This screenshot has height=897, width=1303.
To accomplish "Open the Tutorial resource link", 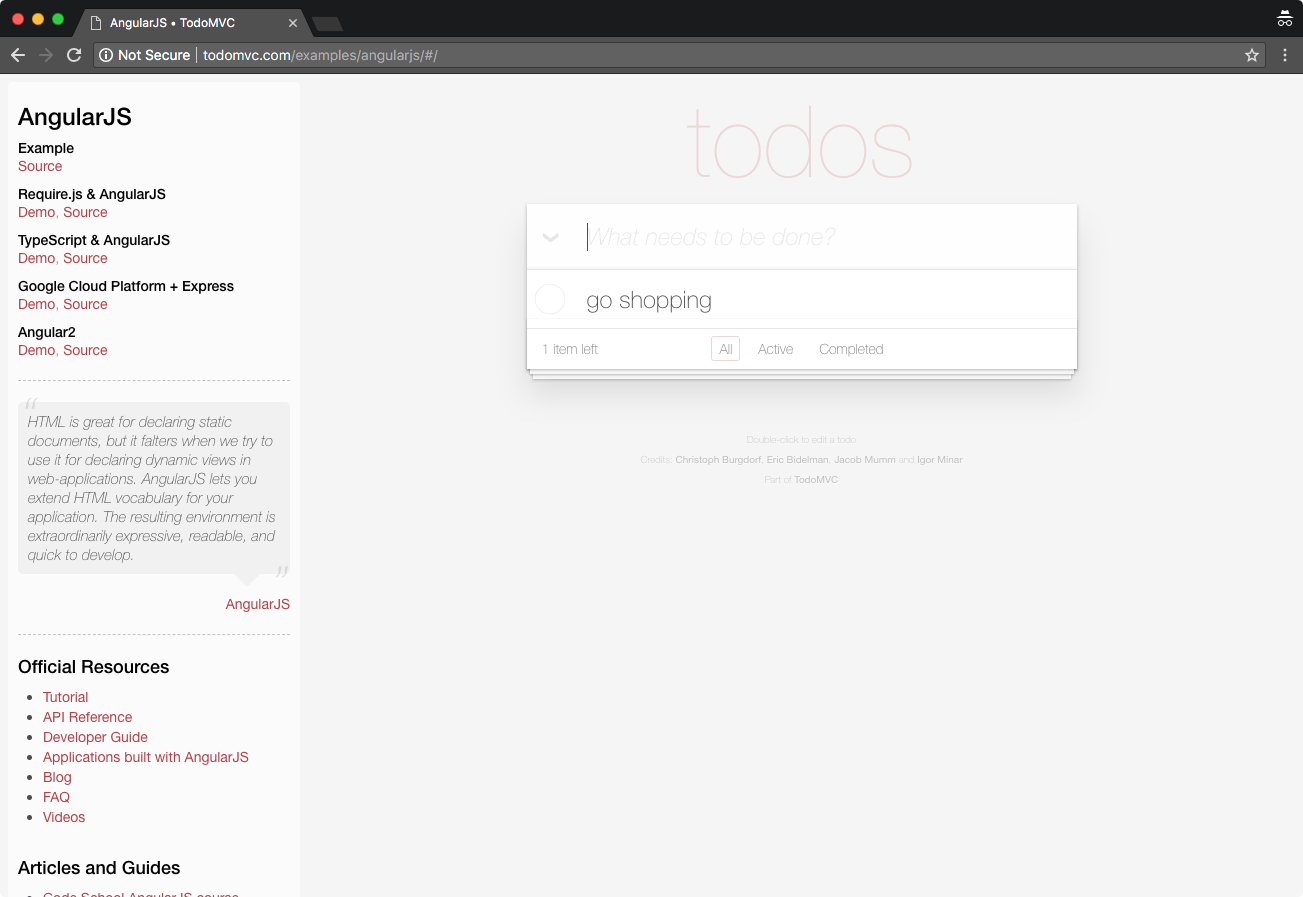I will [65, 697].
